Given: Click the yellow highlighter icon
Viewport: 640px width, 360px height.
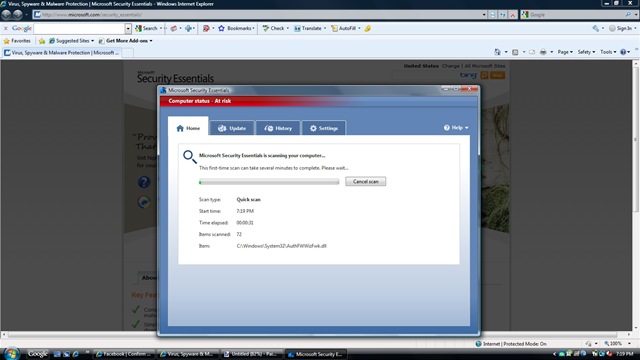Looking at the screenshot, I should coord(368,29).
